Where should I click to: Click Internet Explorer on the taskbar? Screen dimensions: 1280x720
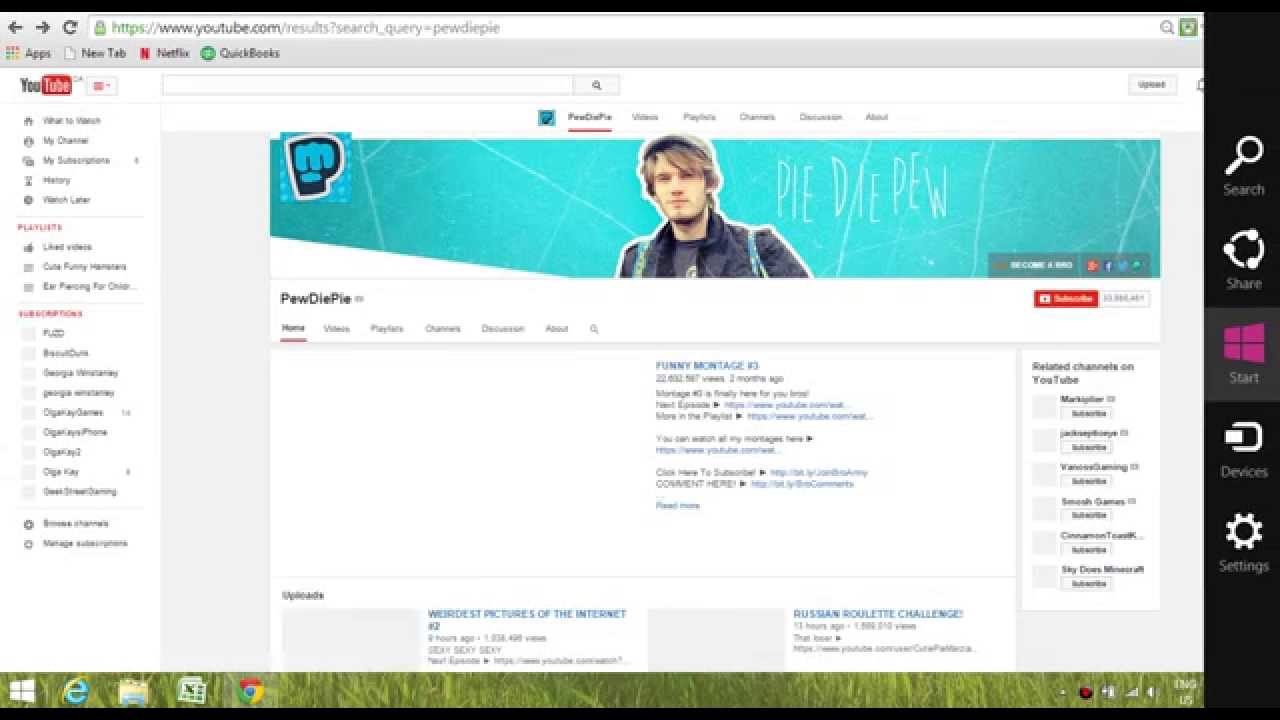(x=76, y=691)
